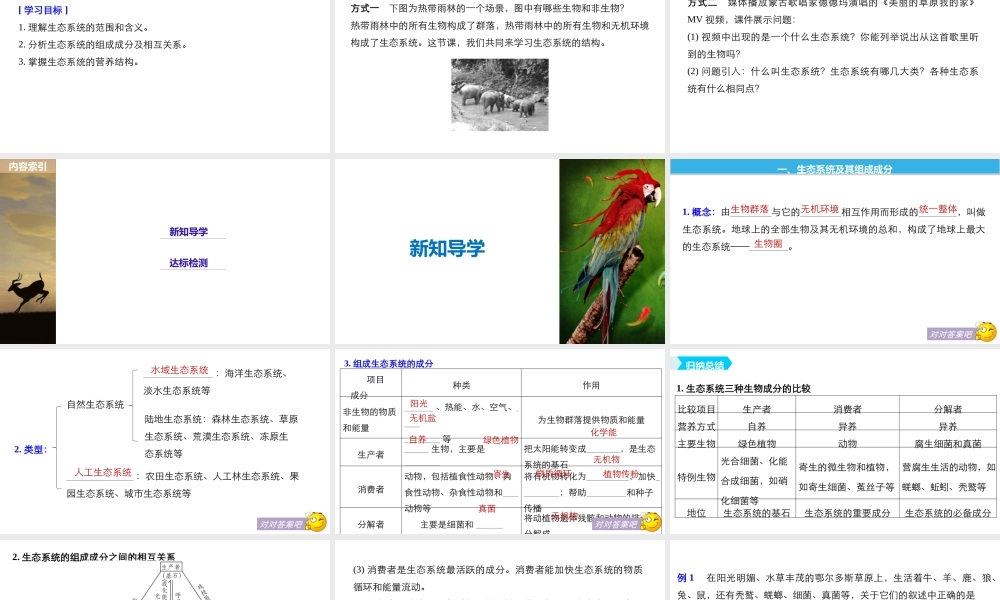Click the 3. 组成生态系统的成分 heading
This screenshot has width=1000, height=600.
[x=388, y=363]
